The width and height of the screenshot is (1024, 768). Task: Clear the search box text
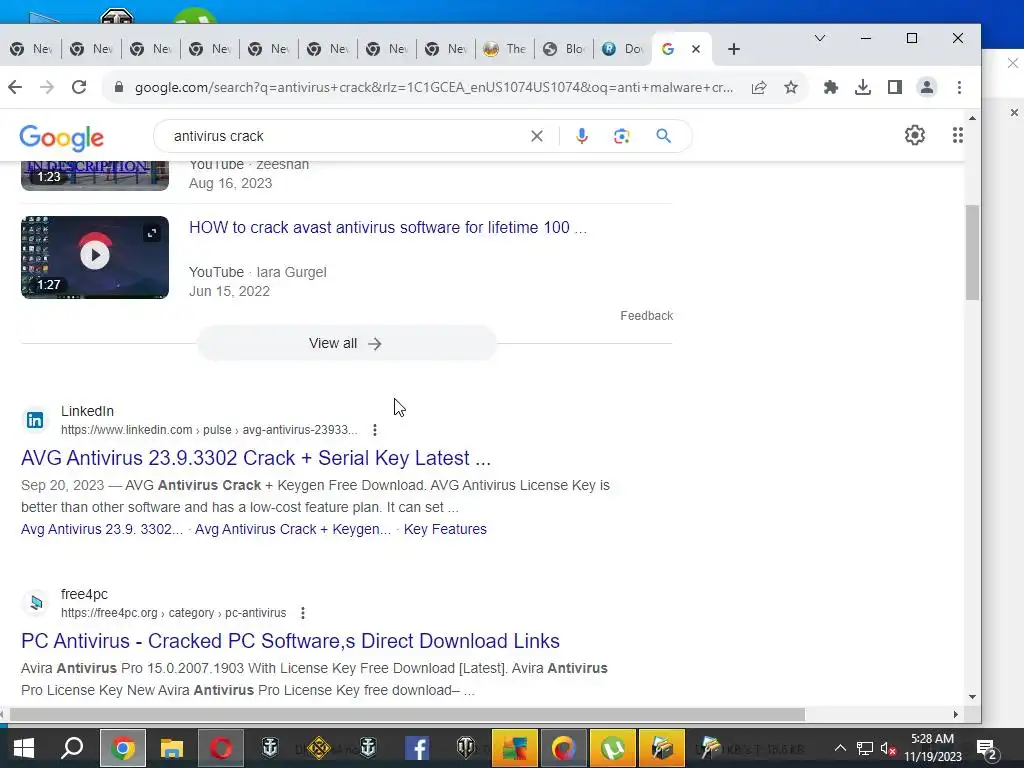pyautogui.click(x=537, y=136)
